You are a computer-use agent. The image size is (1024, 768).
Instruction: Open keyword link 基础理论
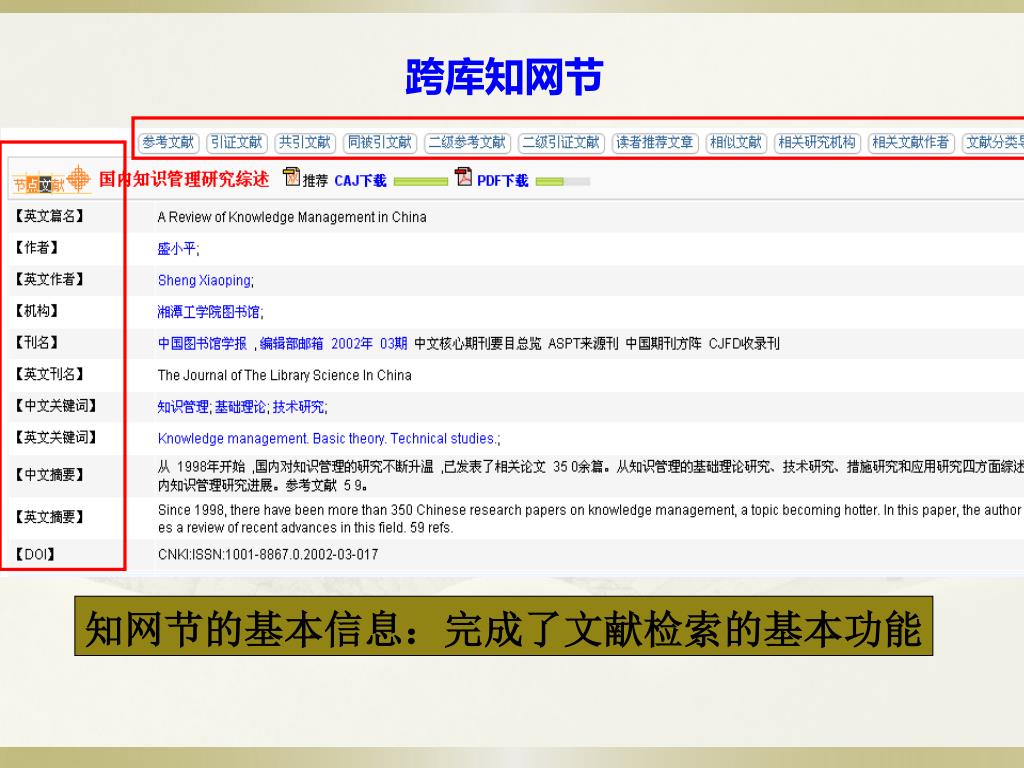coord(240,407)
